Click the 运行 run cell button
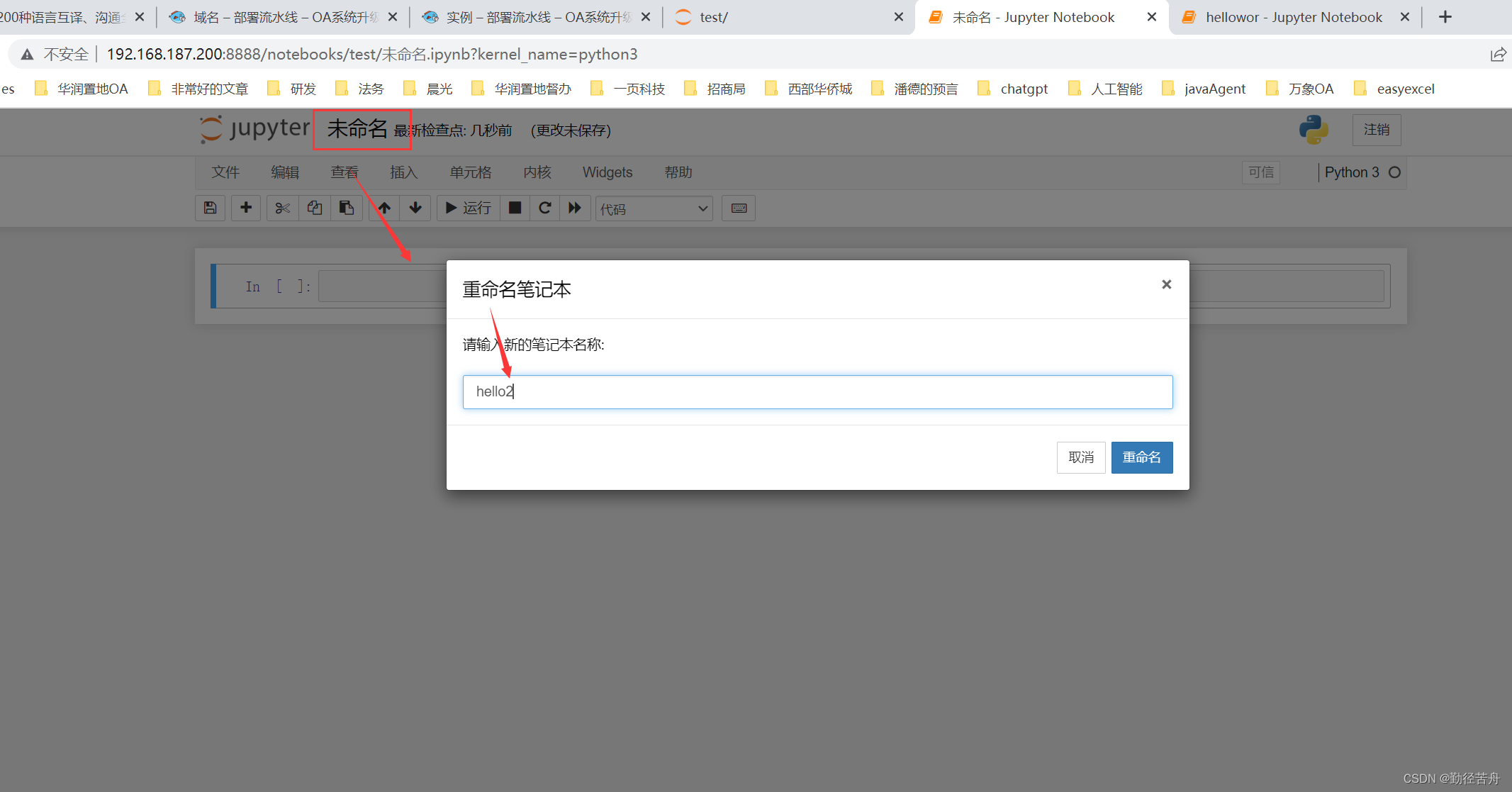Image resolution: width=1512 pixels, height=792 pixels. click(469, 208)
